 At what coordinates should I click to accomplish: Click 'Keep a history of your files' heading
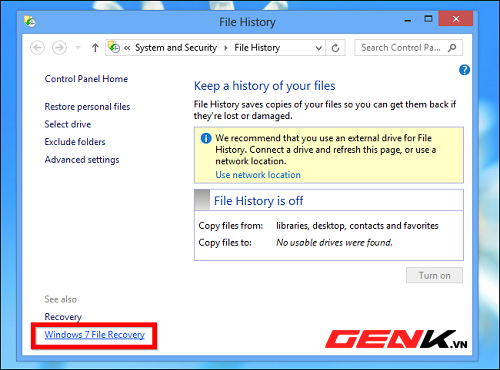(x=265, y=86)
